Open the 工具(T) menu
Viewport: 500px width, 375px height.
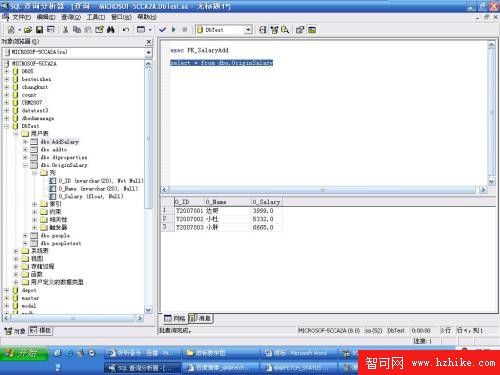[96, 17]
